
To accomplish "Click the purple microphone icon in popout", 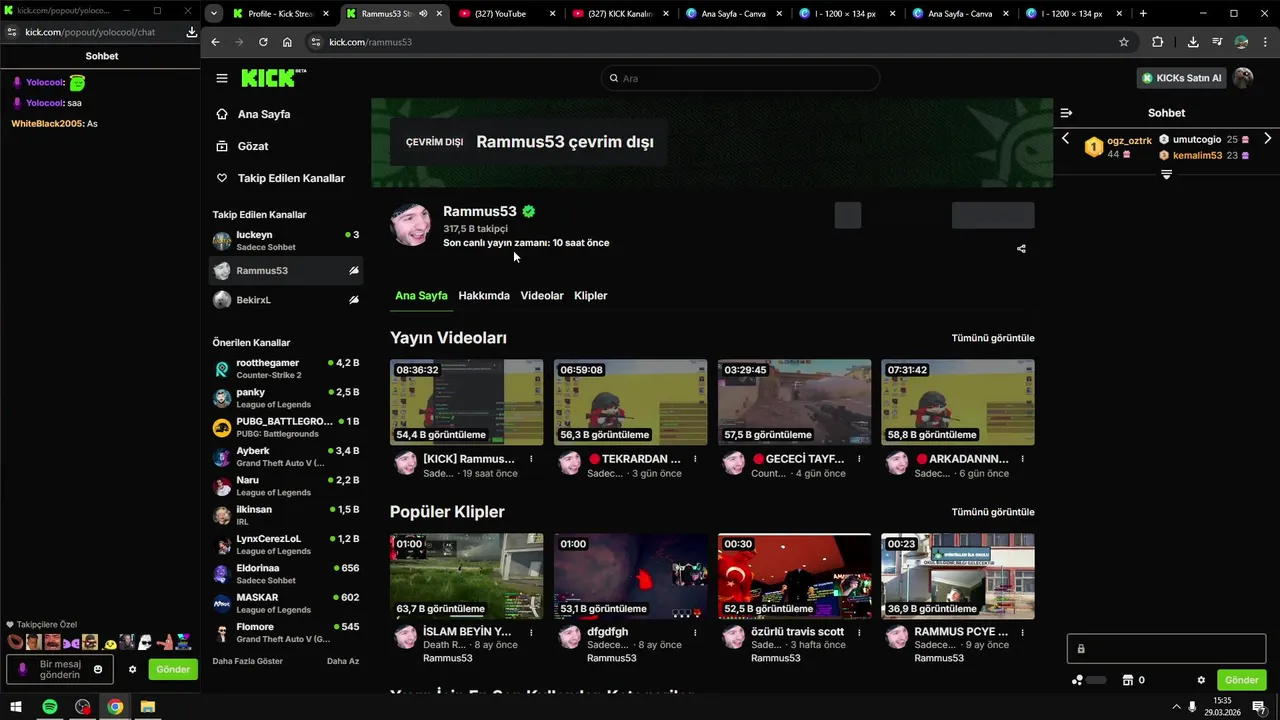I will 22,669.
